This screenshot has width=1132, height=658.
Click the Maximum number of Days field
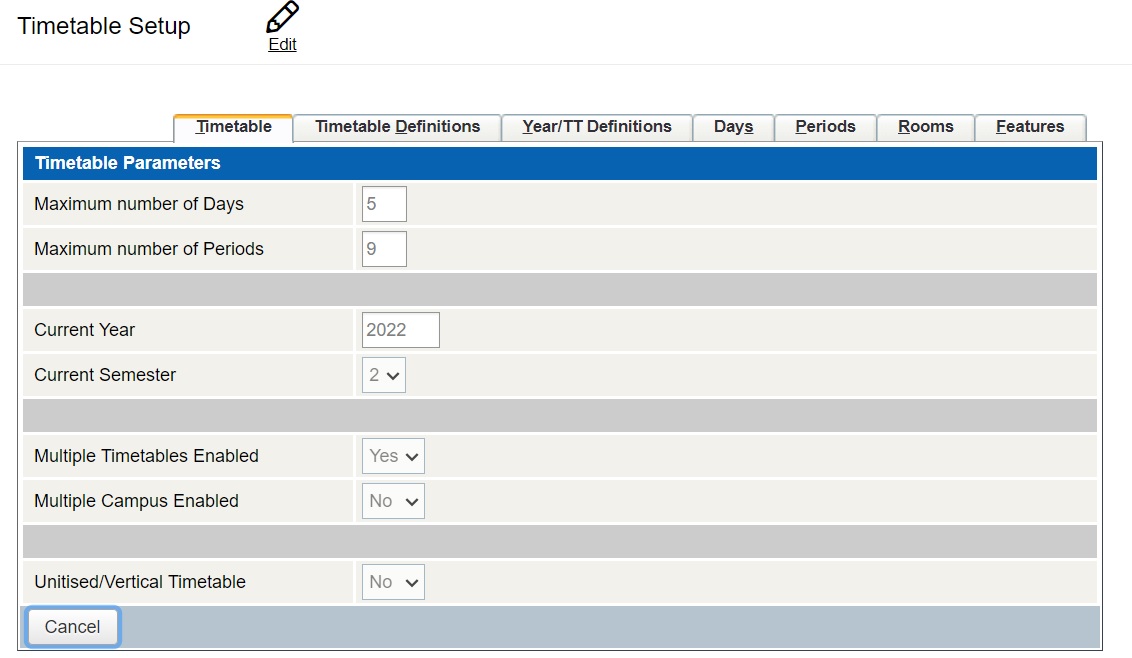click(x=384, y=203)
